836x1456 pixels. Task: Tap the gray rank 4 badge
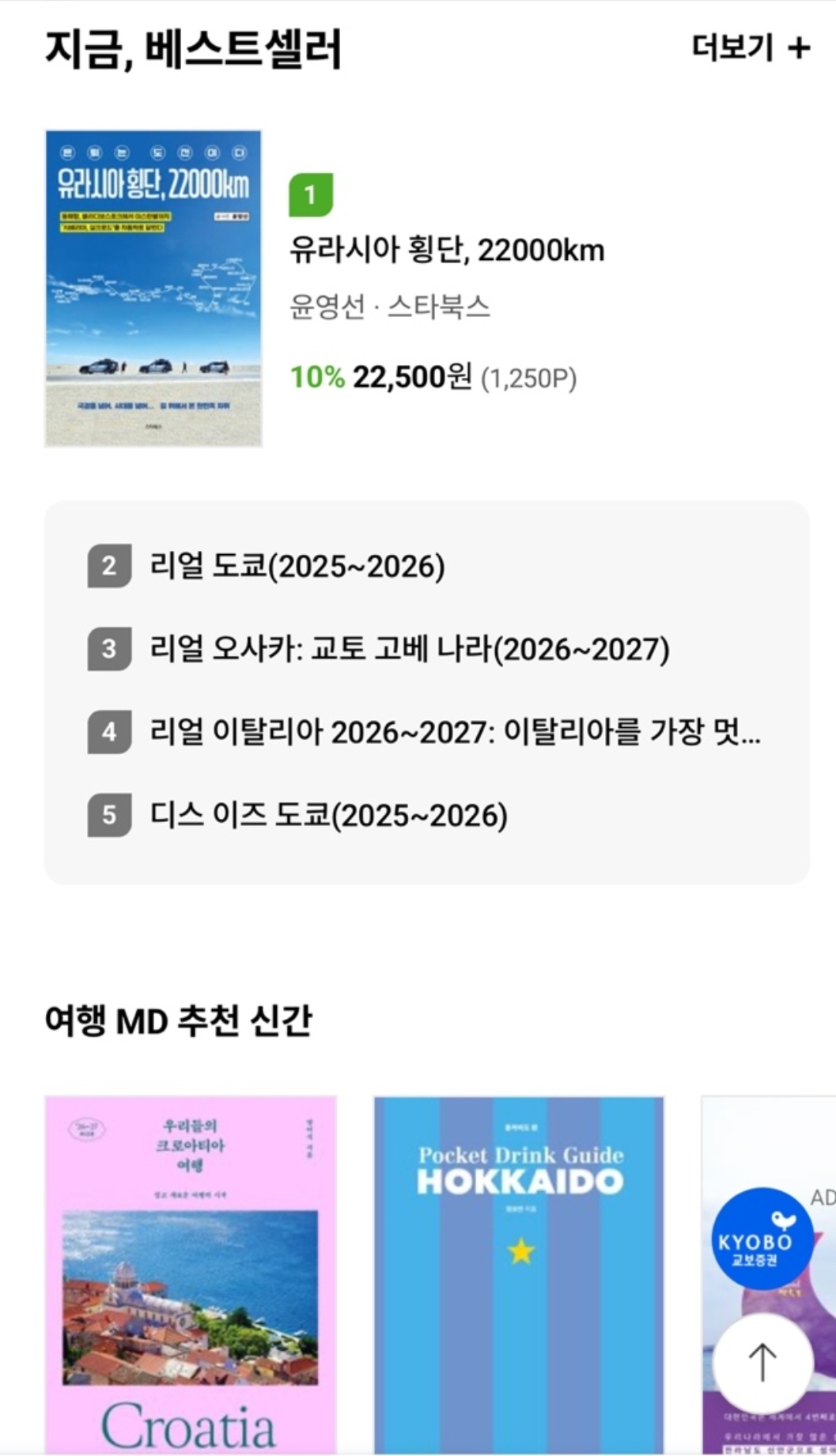[109, 732]
